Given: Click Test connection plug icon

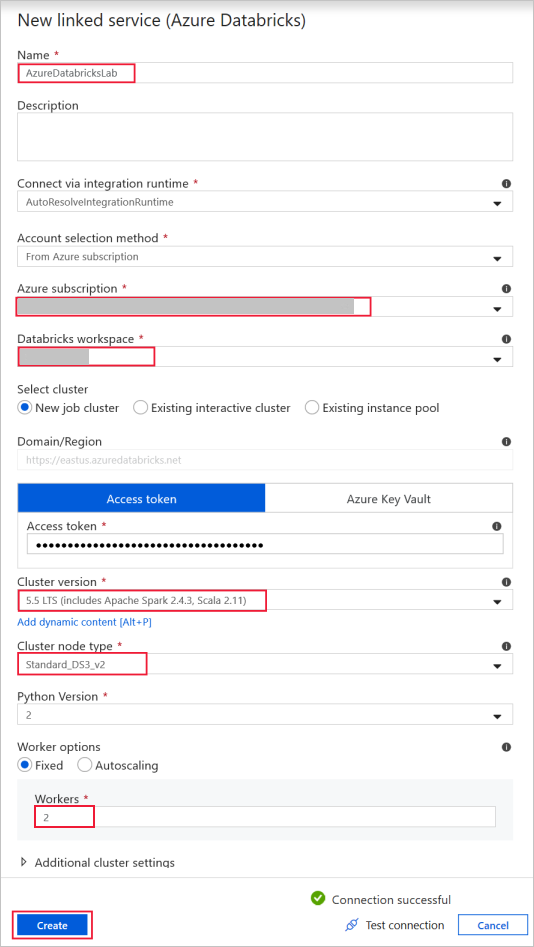Looking at the screenshot, I should 352,925.
